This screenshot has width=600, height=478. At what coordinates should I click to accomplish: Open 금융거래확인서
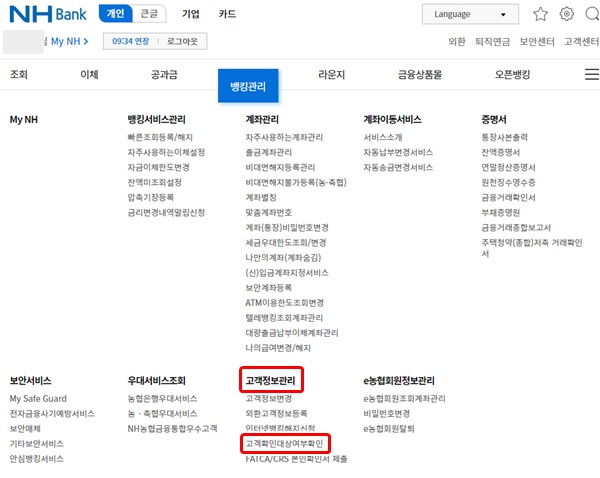coord(508,197)
